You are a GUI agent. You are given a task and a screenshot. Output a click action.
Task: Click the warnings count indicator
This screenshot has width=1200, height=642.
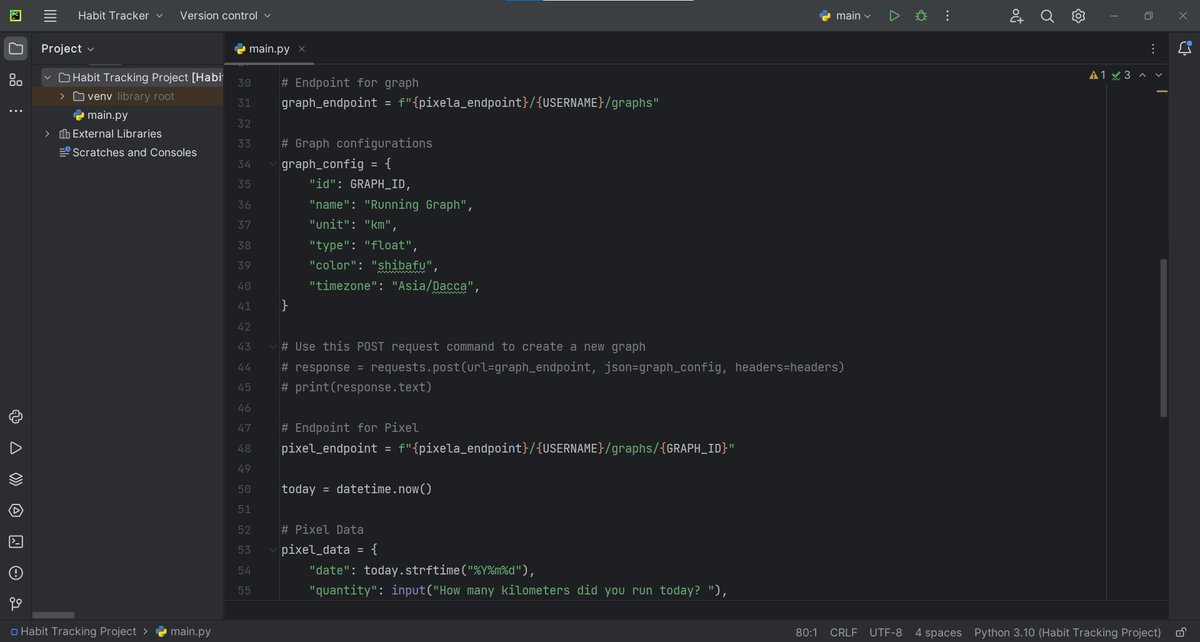[x=1097, y=75]
